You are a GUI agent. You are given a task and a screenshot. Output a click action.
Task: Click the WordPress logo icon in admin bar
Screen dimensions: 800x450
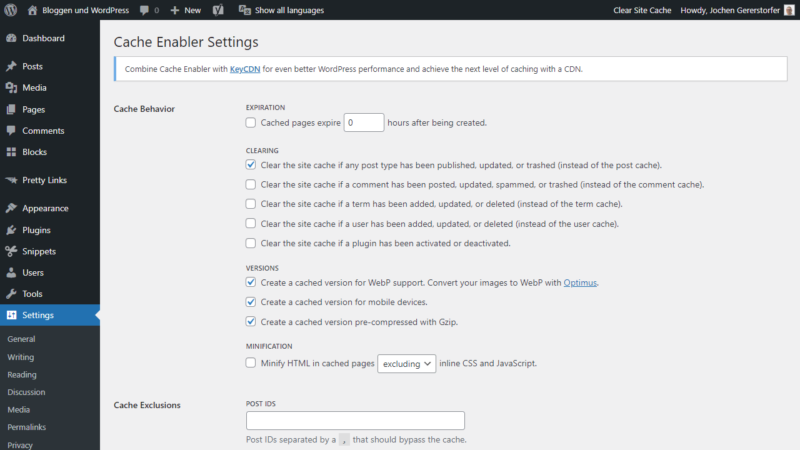pos(11,10)
